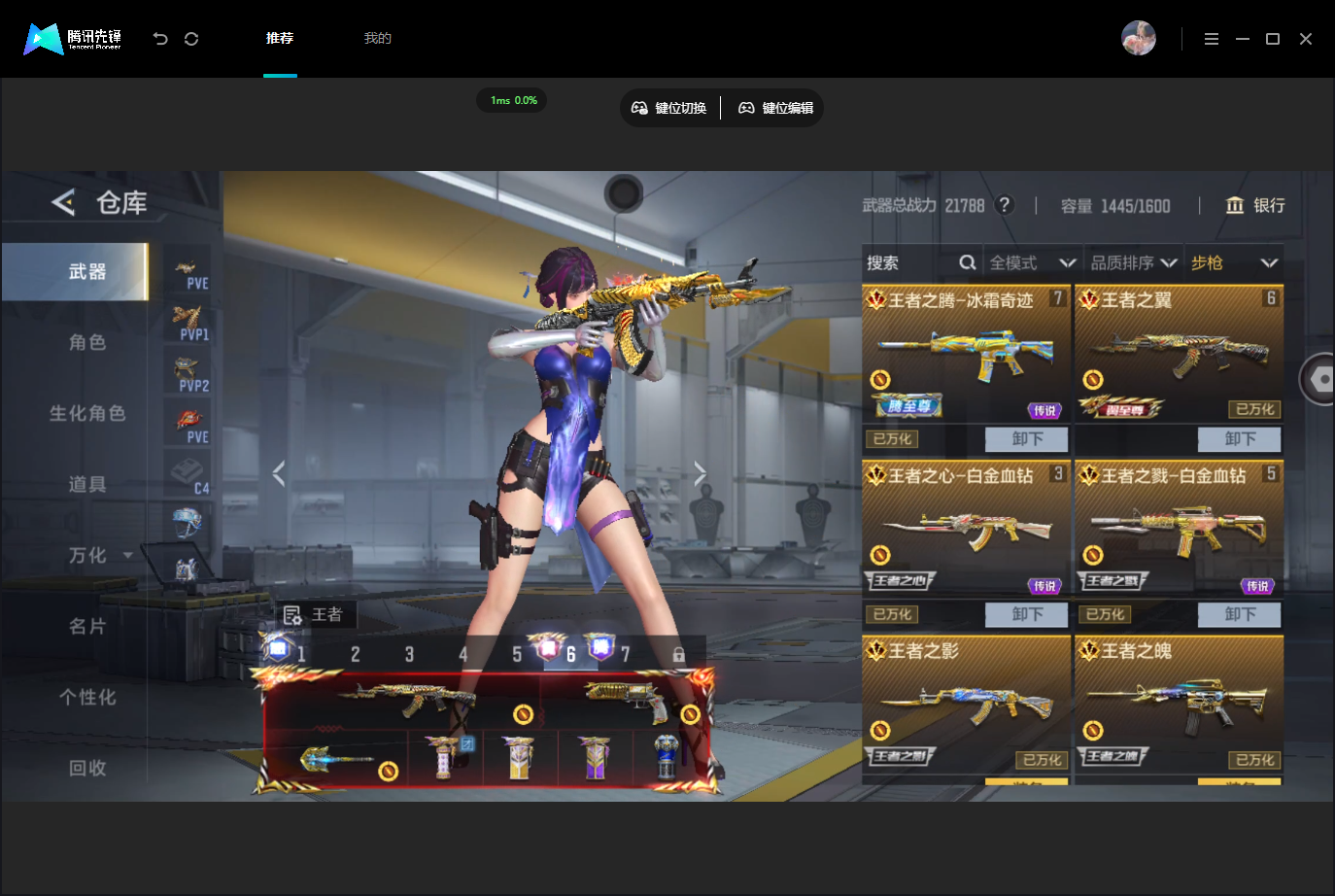Click the refresh icon in title bar
Viewport: 1335px width, 896px height.
tap(191, 39)
